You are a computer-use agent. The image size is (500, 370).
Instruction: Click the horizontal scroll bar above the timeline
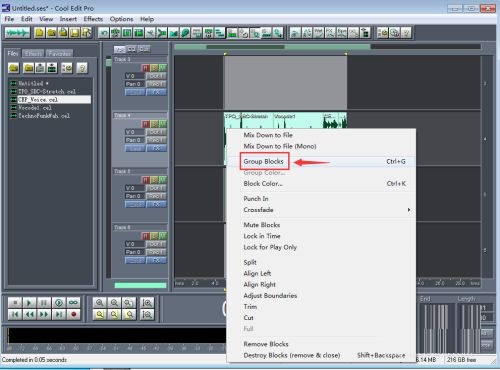pos(328,47)
